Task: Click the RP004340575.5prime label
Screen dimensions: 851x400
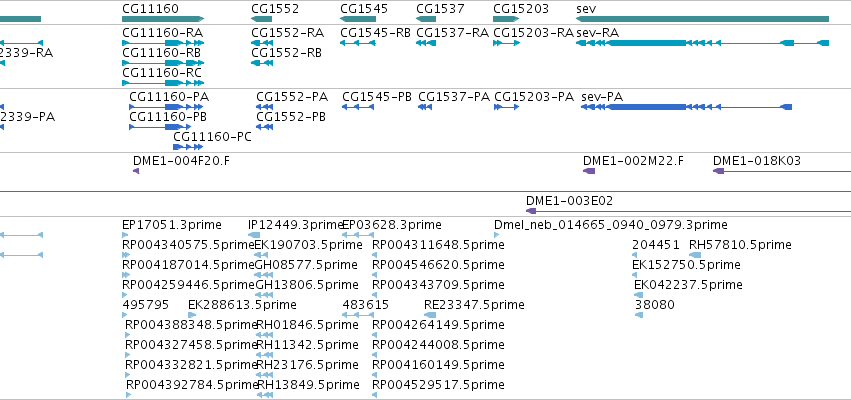Action: click(188, 245)
